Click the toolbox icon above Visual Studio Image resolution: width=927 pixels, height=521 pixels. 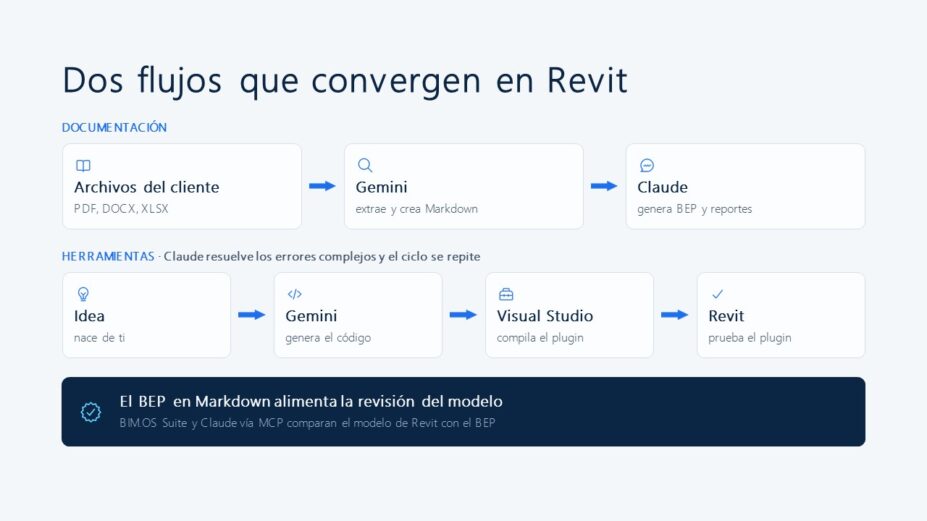(x=506, y=294)
